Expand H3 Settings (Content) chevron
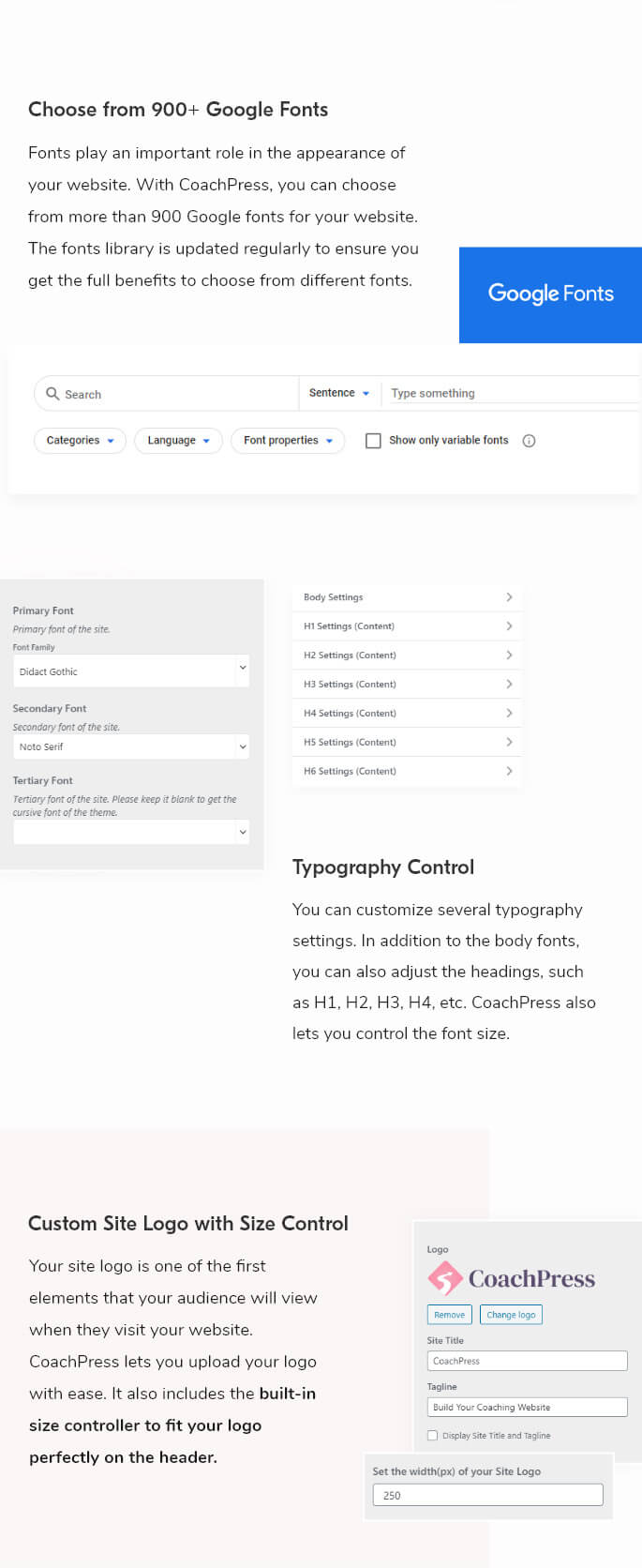Viewport: 642px width, 1568px height. click(509, 685)
